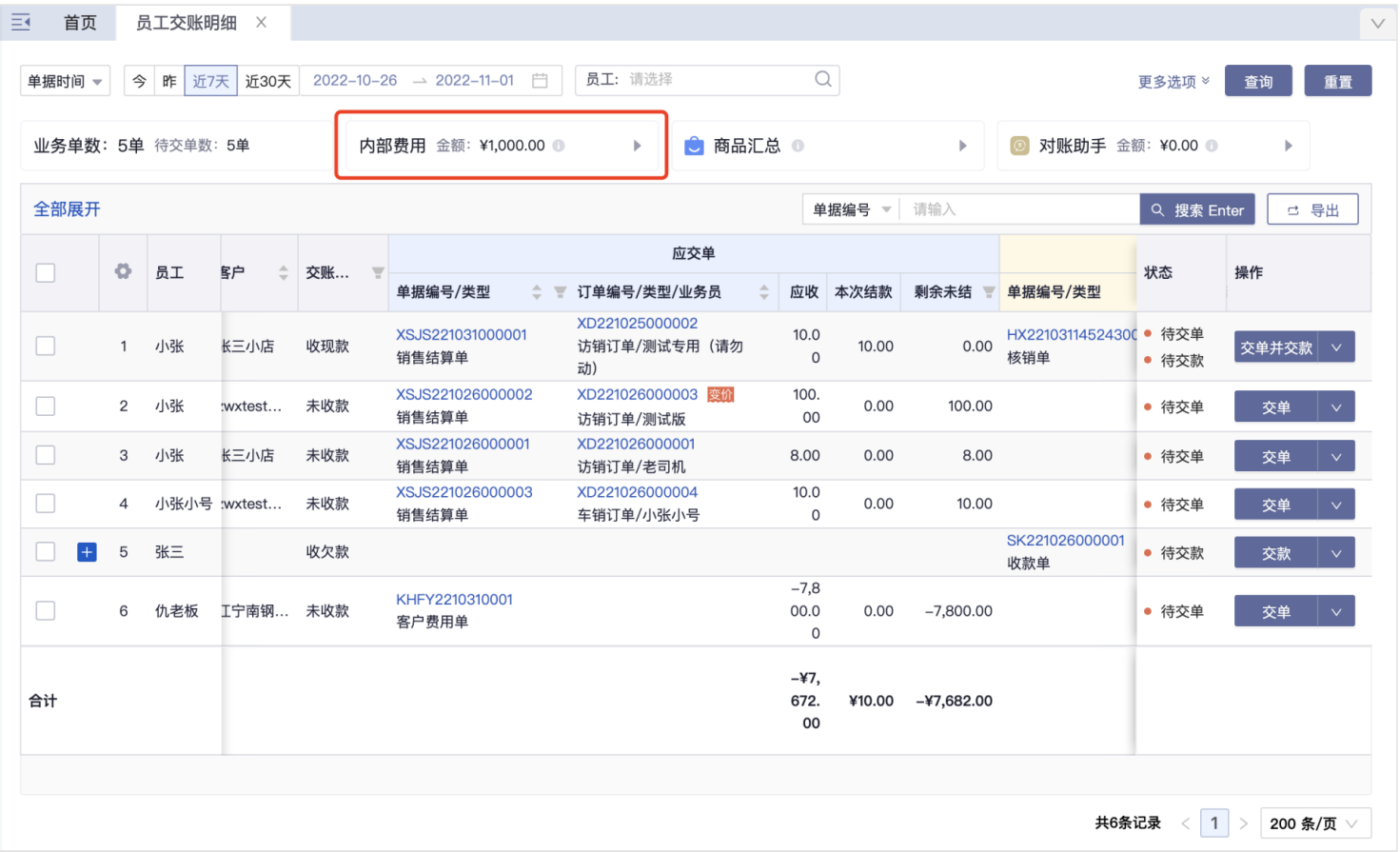Open the 200 条/页 page size dropdown
Image resolution: width=1400 pixels, height=852 pixels.
[x=1314, y=823]
